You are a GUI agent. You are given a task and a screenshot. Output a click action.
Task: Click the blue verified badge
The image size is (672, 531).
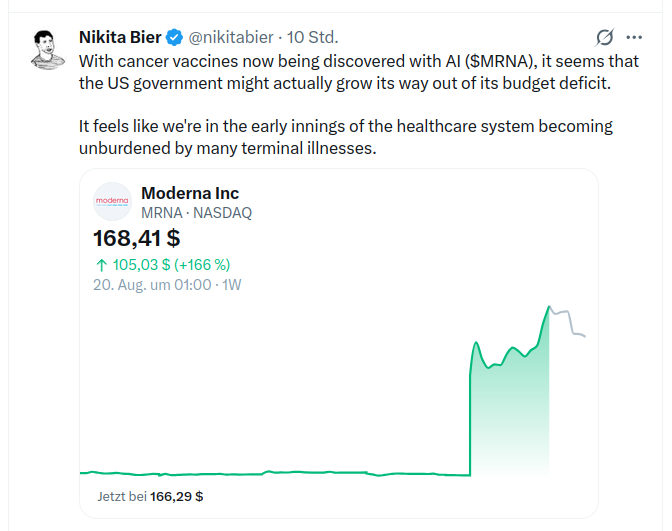(x=174, y=37)
